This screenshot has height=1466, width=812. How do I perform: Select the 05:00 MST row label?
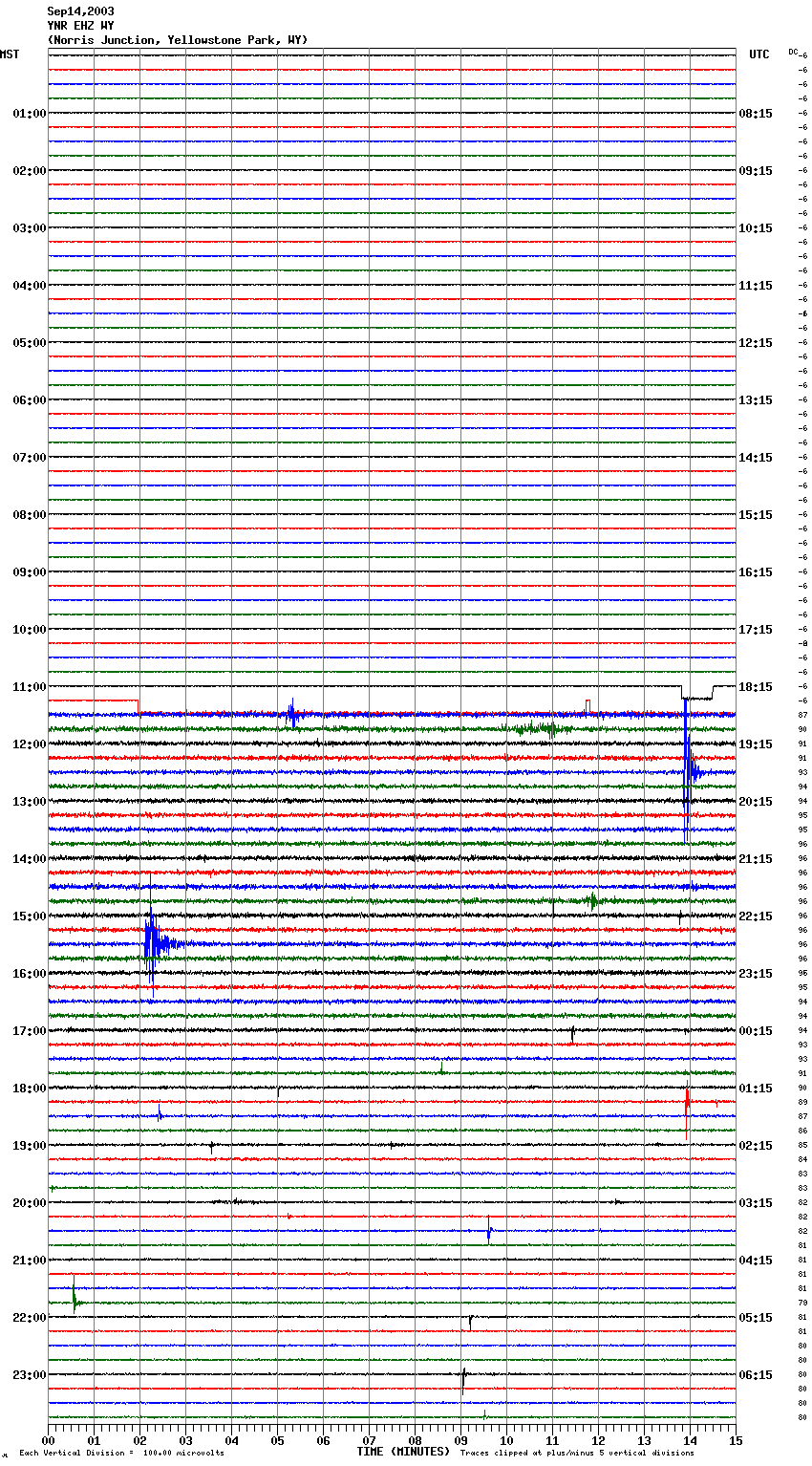29,343
